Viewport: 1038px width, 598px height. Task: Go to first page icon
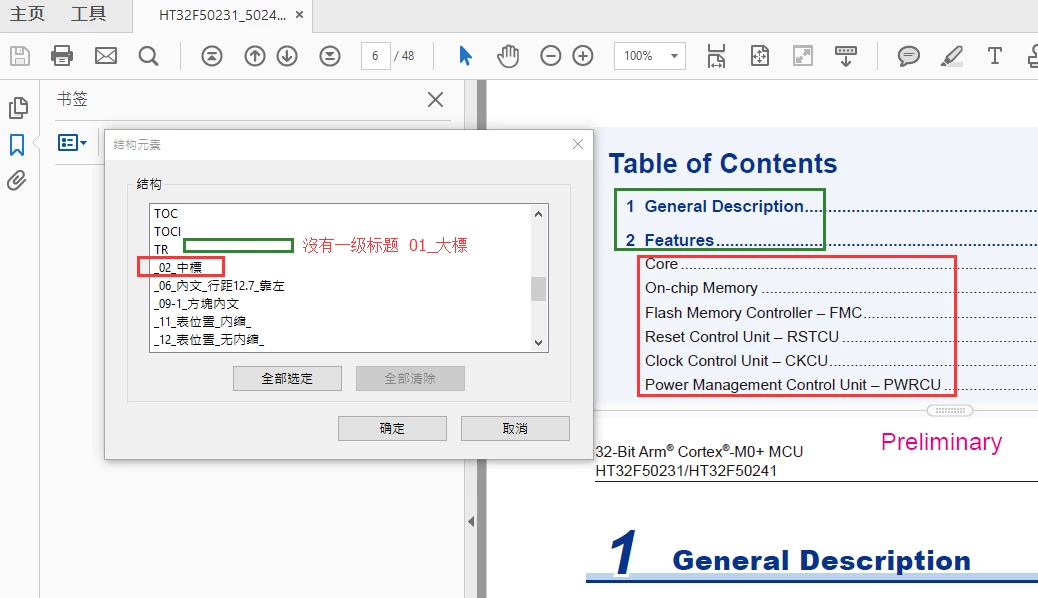tap(212, 56)
